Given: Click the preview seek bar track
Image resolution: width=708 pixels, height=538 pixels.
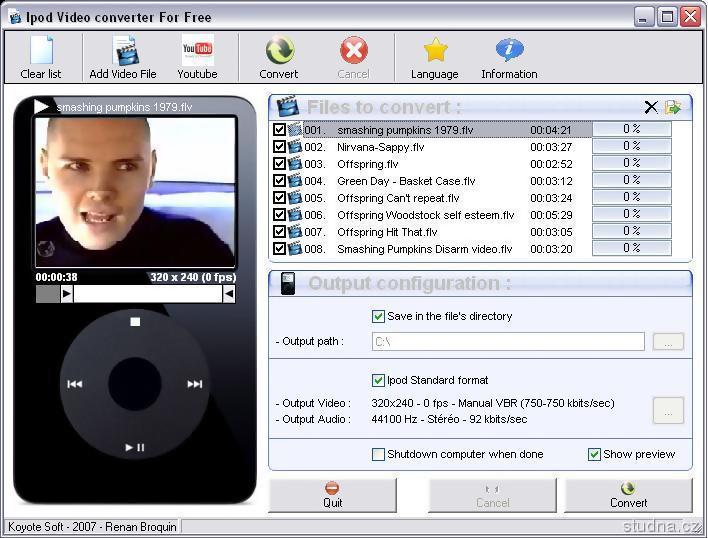Looking at the screenshot, I should coord(147,294).
